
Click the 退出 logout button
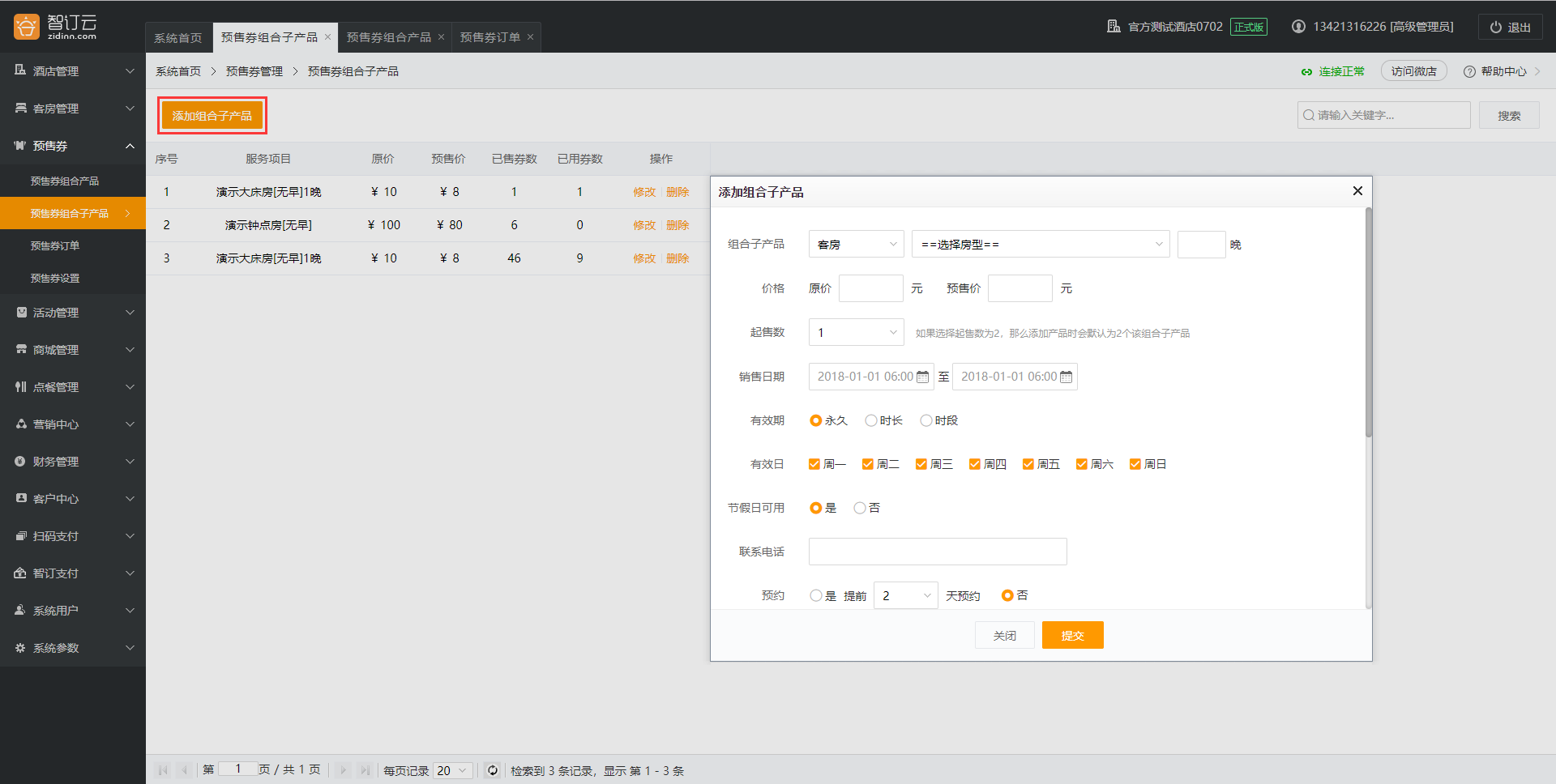pos(1511,27)
